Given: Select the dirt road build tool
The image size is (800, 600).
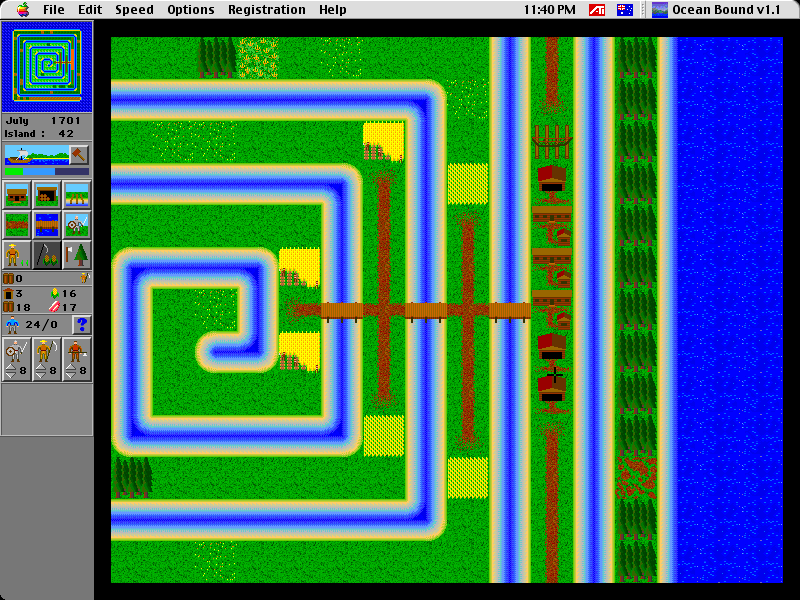Looking at the screenshot, I should pyautogui.click(x=17, y=224).
